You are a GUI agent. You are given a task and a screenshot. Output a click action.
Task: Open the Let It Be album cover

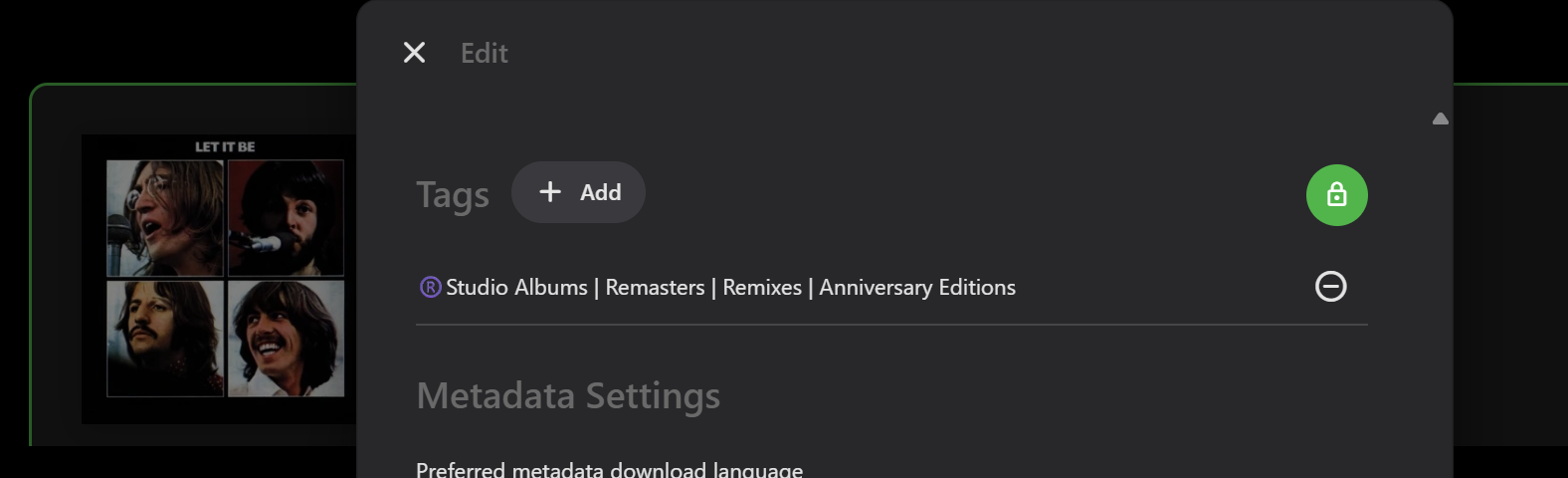click(x=225, y=279)
